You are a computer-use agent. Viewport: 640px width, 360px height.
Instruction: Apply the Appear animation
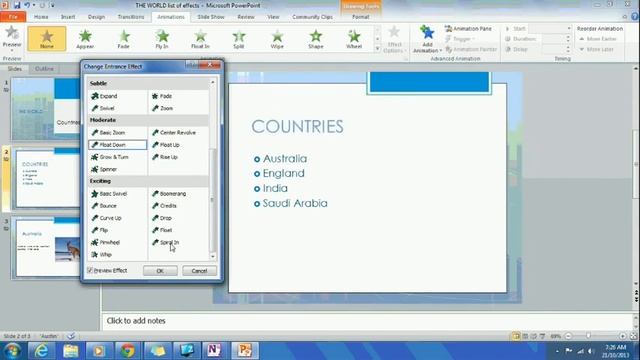[x=85, y=38]
